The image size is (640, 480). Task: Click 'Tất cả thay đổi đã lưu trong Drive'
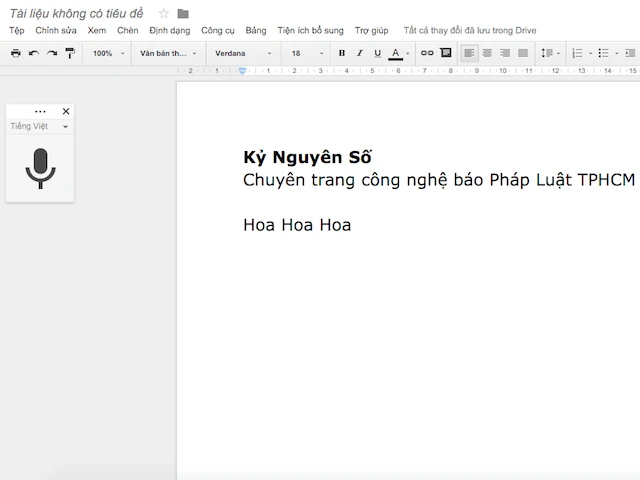(469, 31)
